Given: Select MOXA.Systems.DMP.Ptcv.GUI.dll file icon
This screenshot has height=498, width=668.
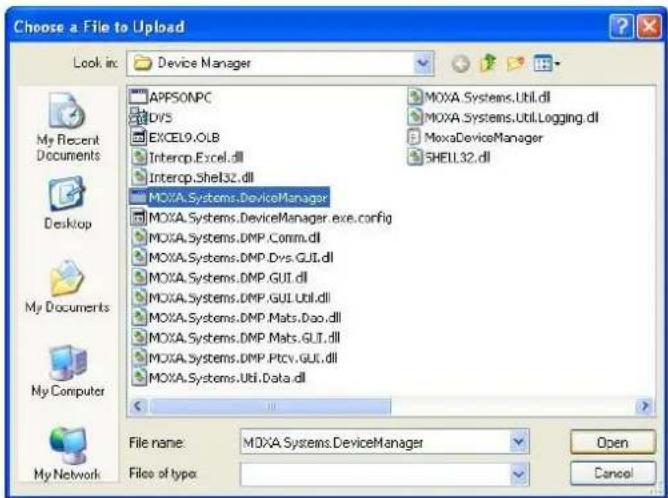Looking at the screenshot, I should pyautogui.click(x=139, y=357).
